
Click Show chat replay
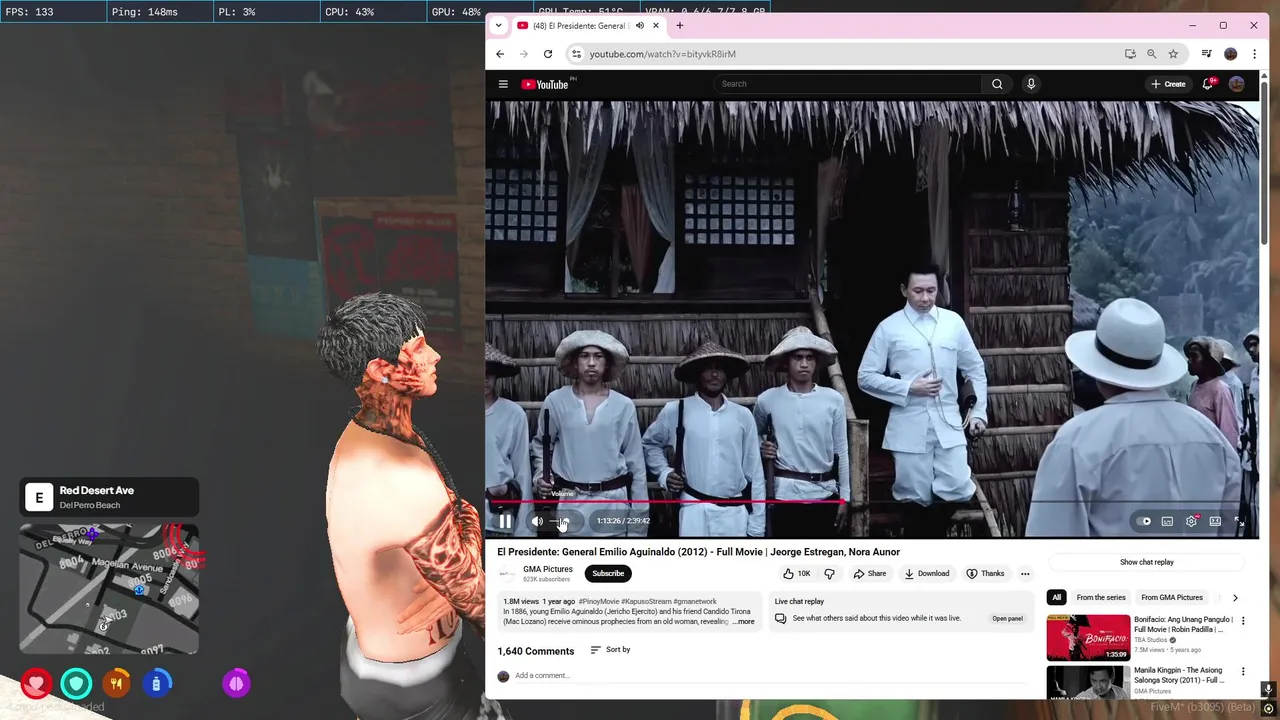coord(1147,562)
